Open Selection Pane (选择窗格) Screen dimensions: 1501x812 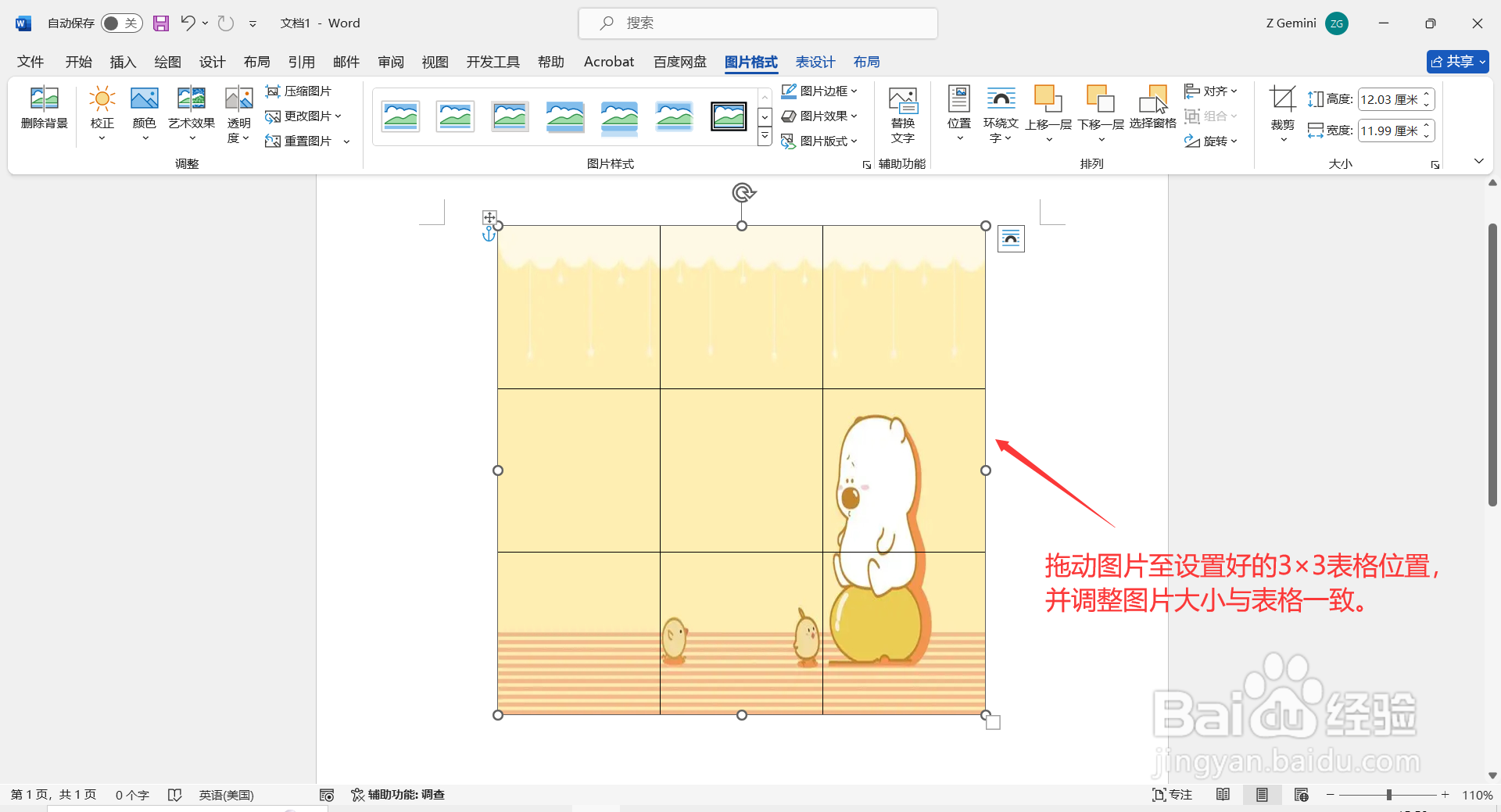point(1153,107)
